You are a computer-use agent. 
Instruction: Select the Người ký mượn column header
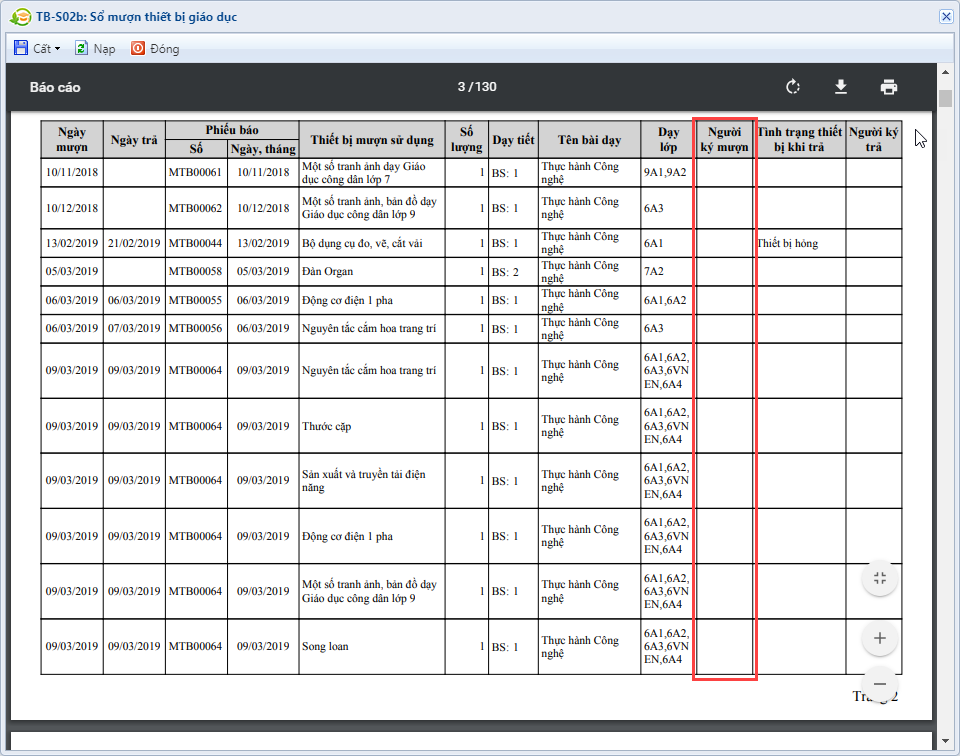click(724, 139)
